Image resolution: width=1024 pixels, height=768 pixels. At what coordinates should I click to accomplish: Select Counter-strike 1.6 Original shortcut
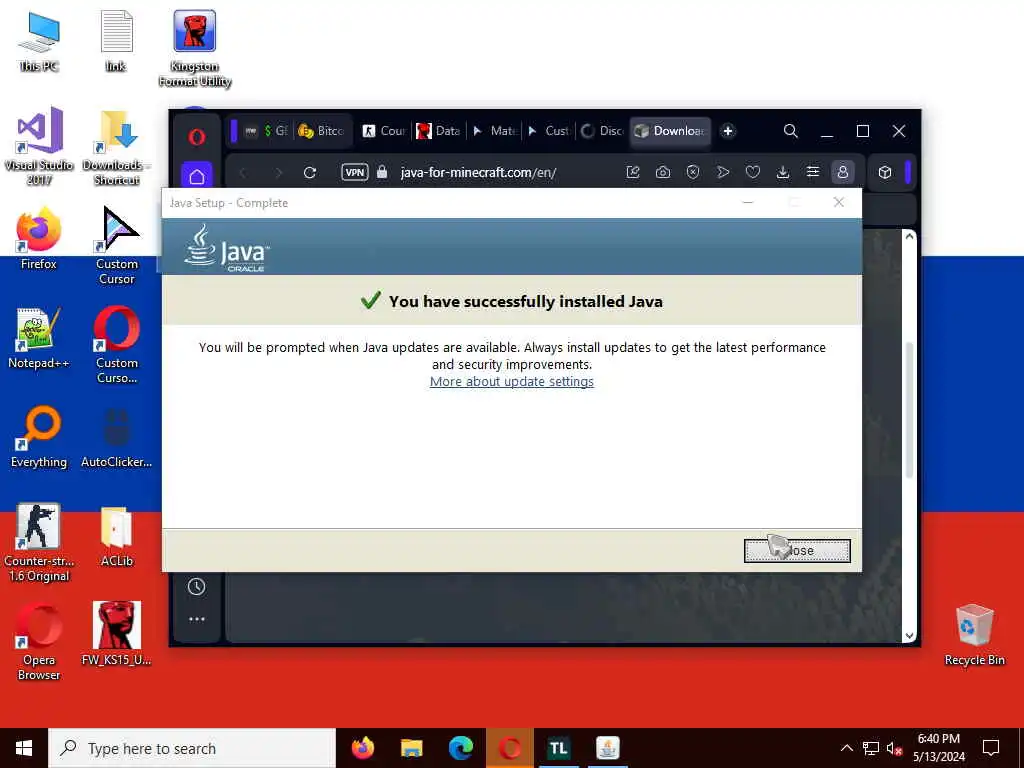click(39, 542)
